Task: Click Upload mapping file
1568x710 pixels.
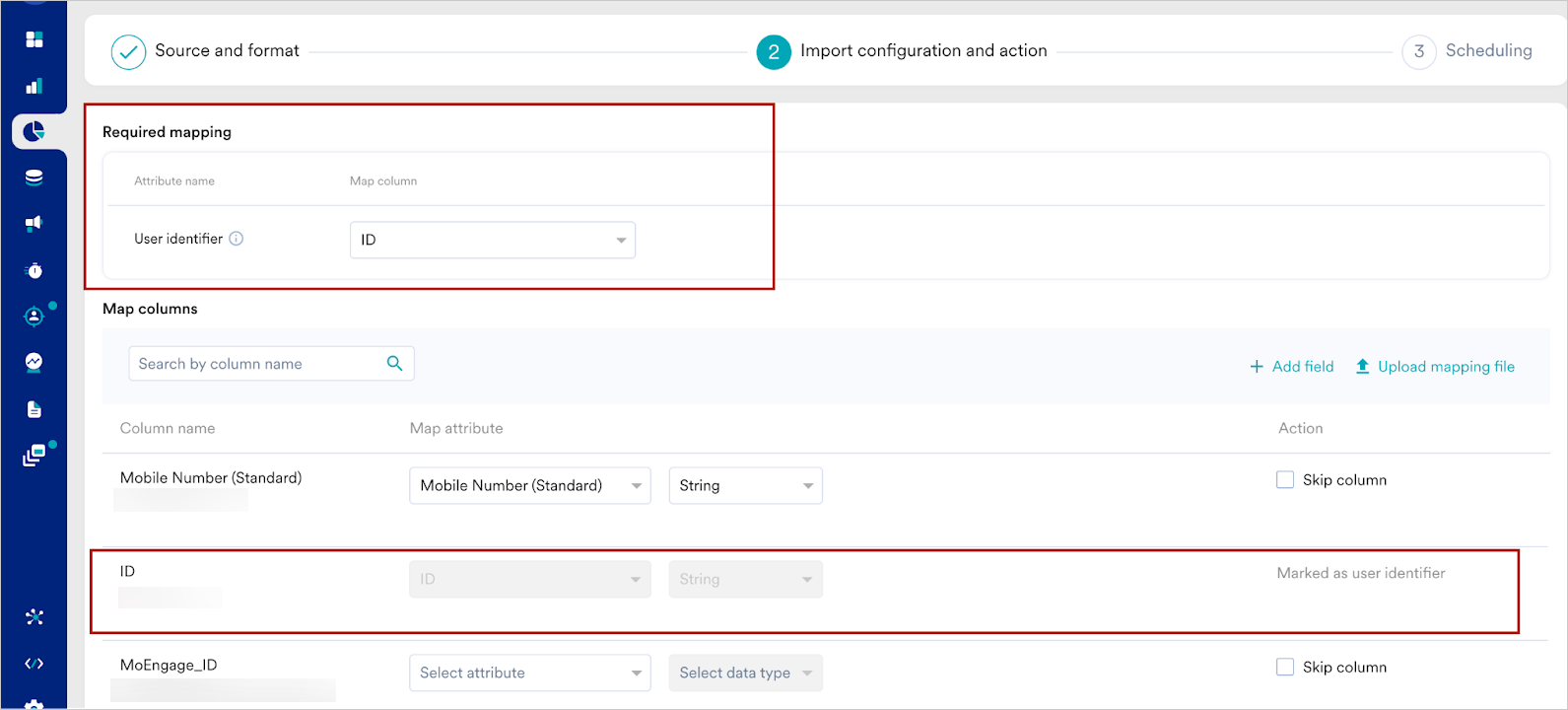Action: (1435, 367)
